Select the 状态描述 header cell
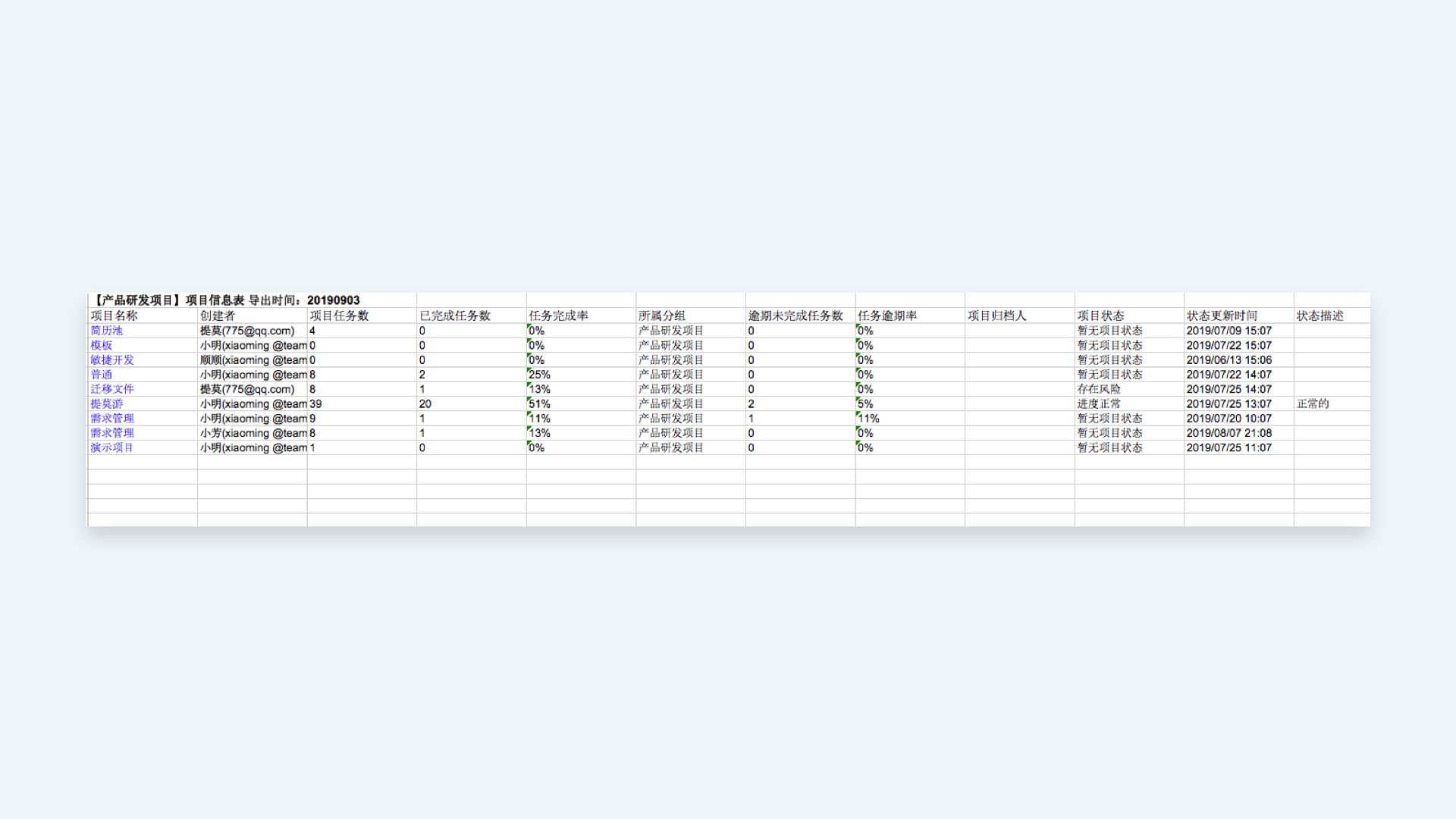The image size is (1456, 819). point(1332,315)
